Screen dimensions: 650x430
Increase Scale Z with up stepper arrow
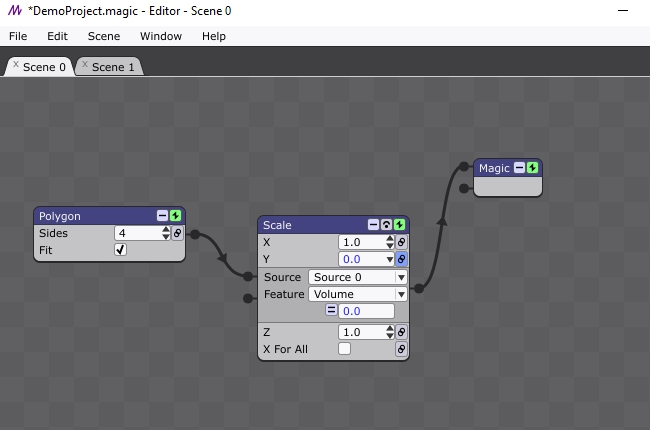[390, 328]
